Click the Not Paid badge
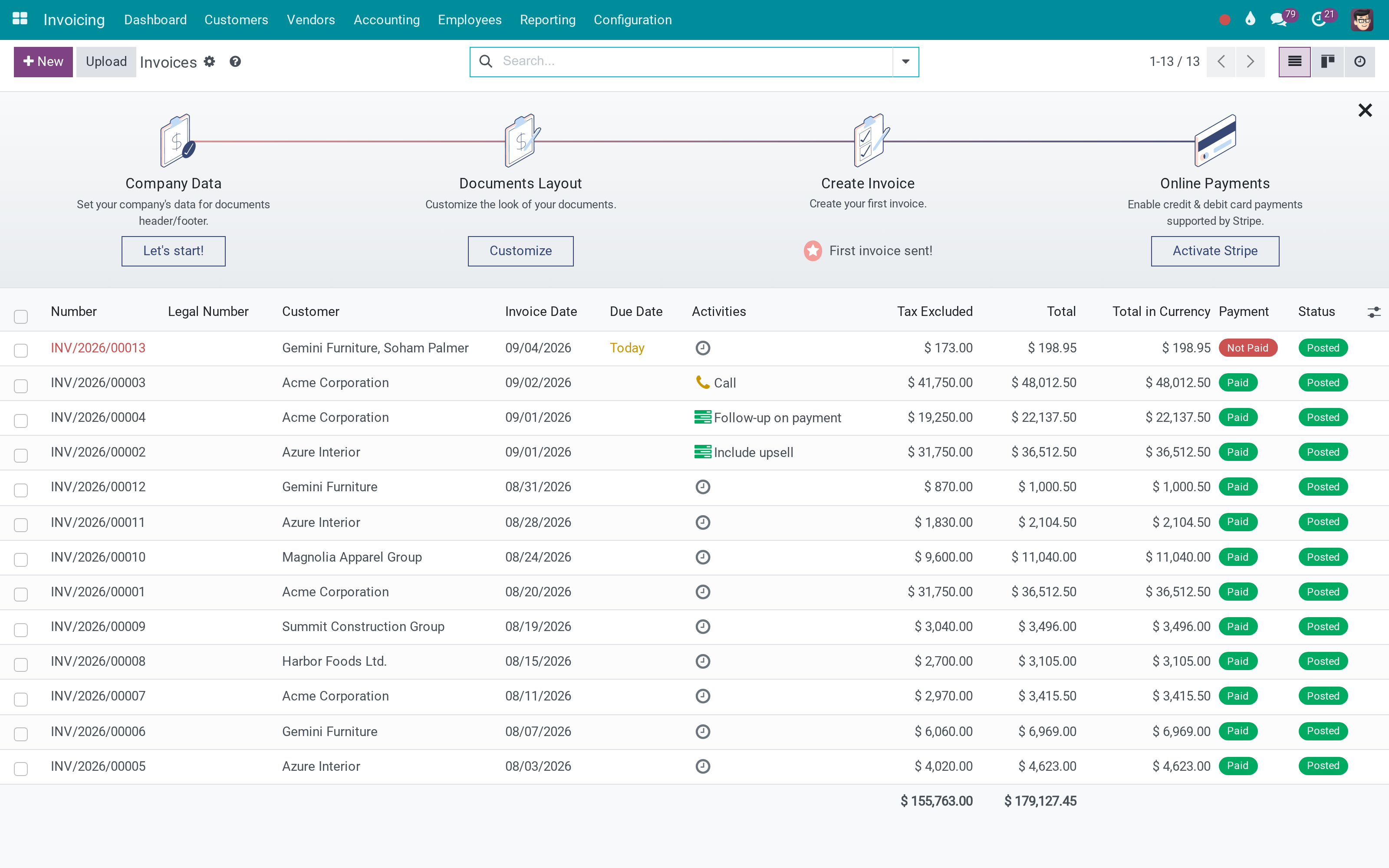Image resolution: width=1389 pixels, height=868 pixels. (x=1247, y=348)
